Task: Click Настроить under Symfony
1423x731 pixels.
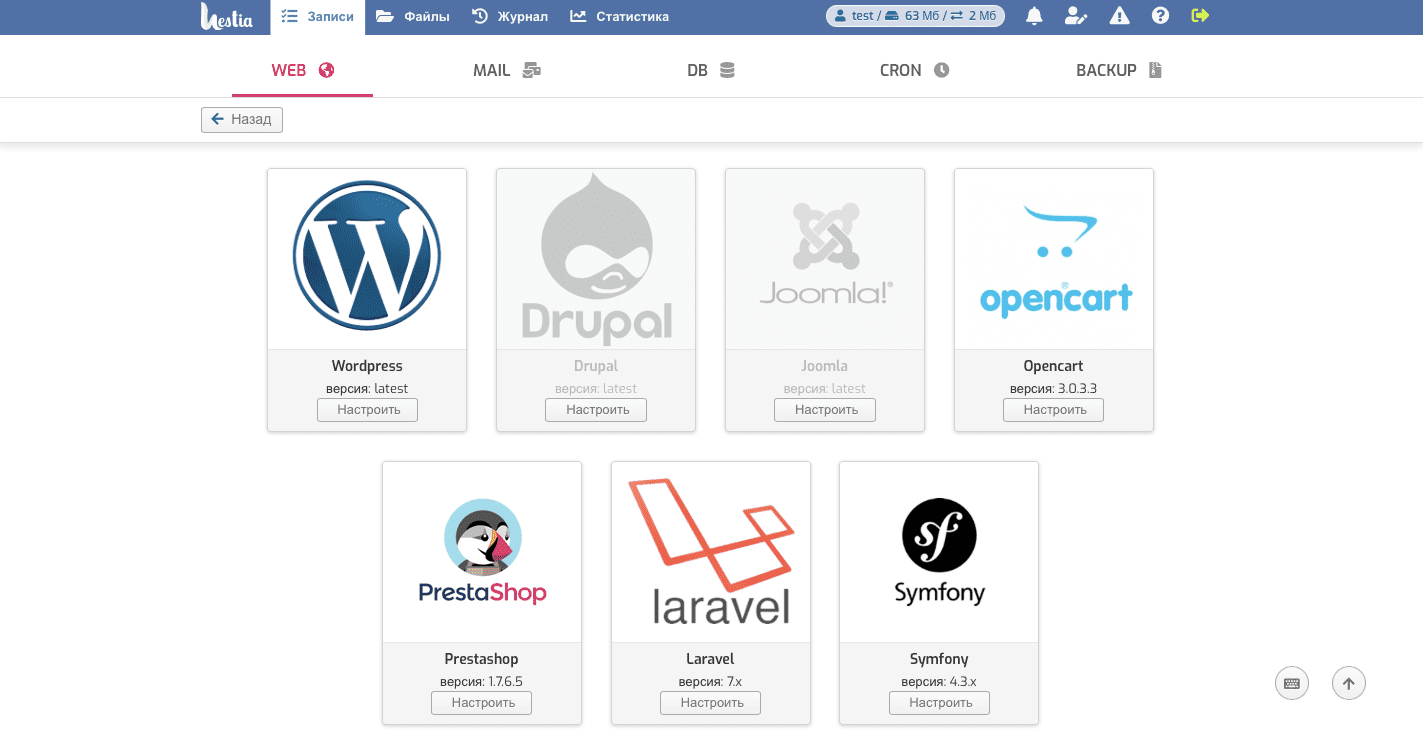Action: tap(940, 703)
